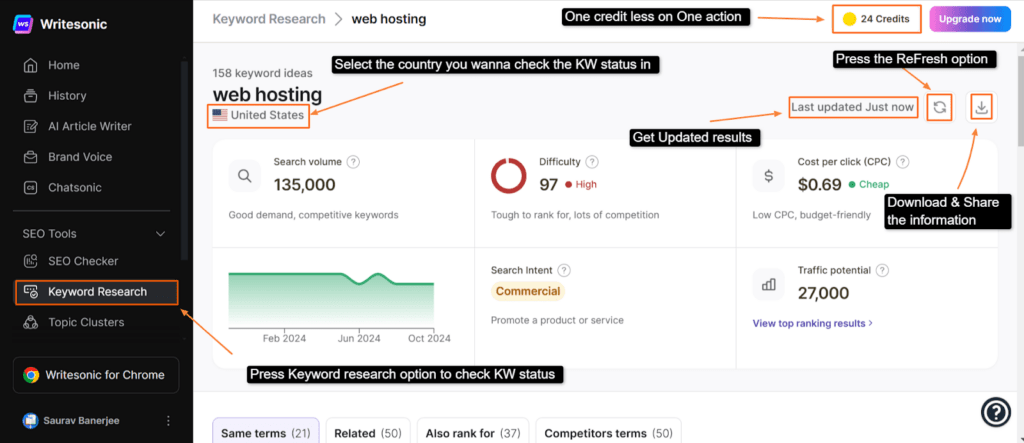Click the bar chart icon in Traffic potential card
The height and width of the screenshot is (443, 1024).
[769, 284]
